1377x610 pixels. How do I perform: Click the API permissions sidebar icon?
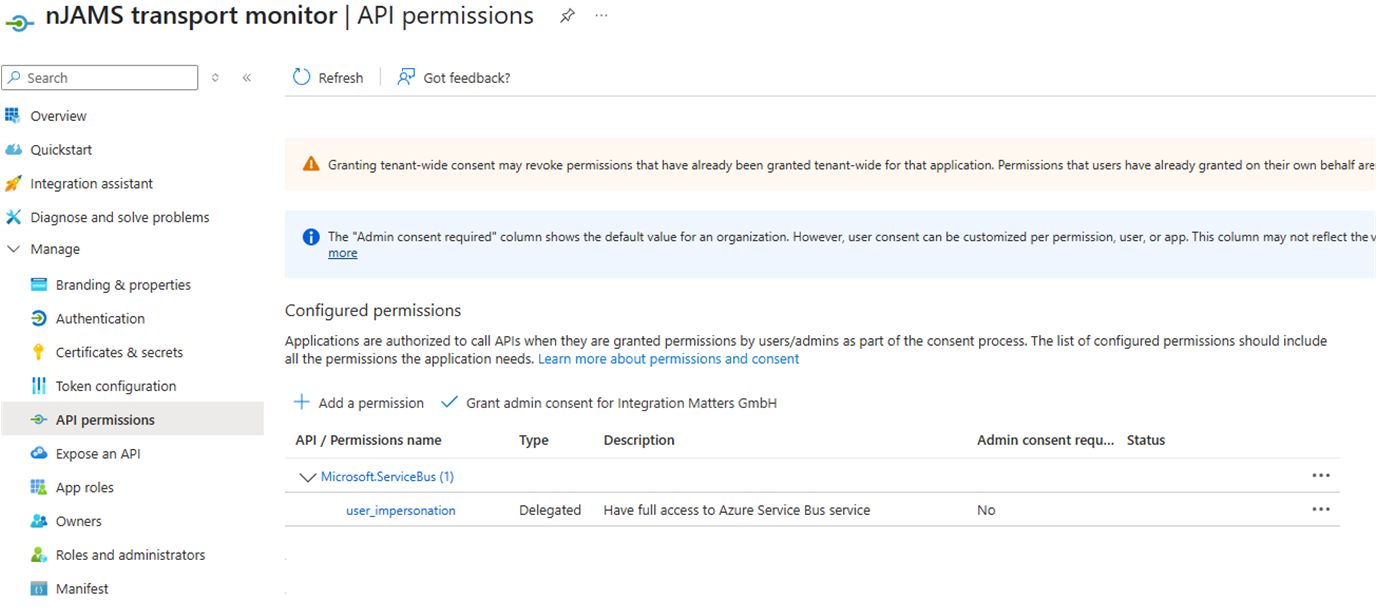(39, 420)
